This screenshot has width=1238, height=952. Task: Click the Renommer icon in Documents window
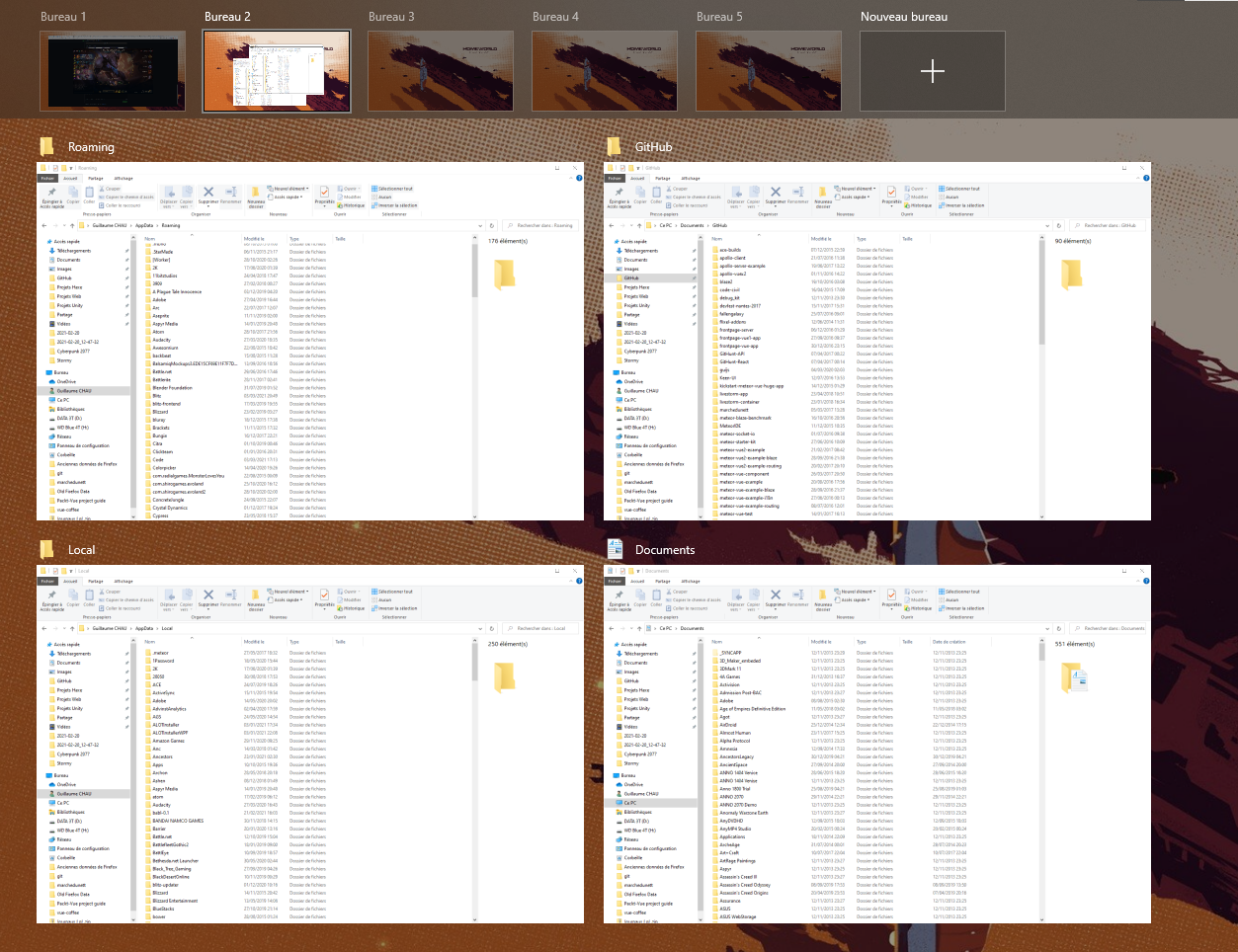coord(798,595)
